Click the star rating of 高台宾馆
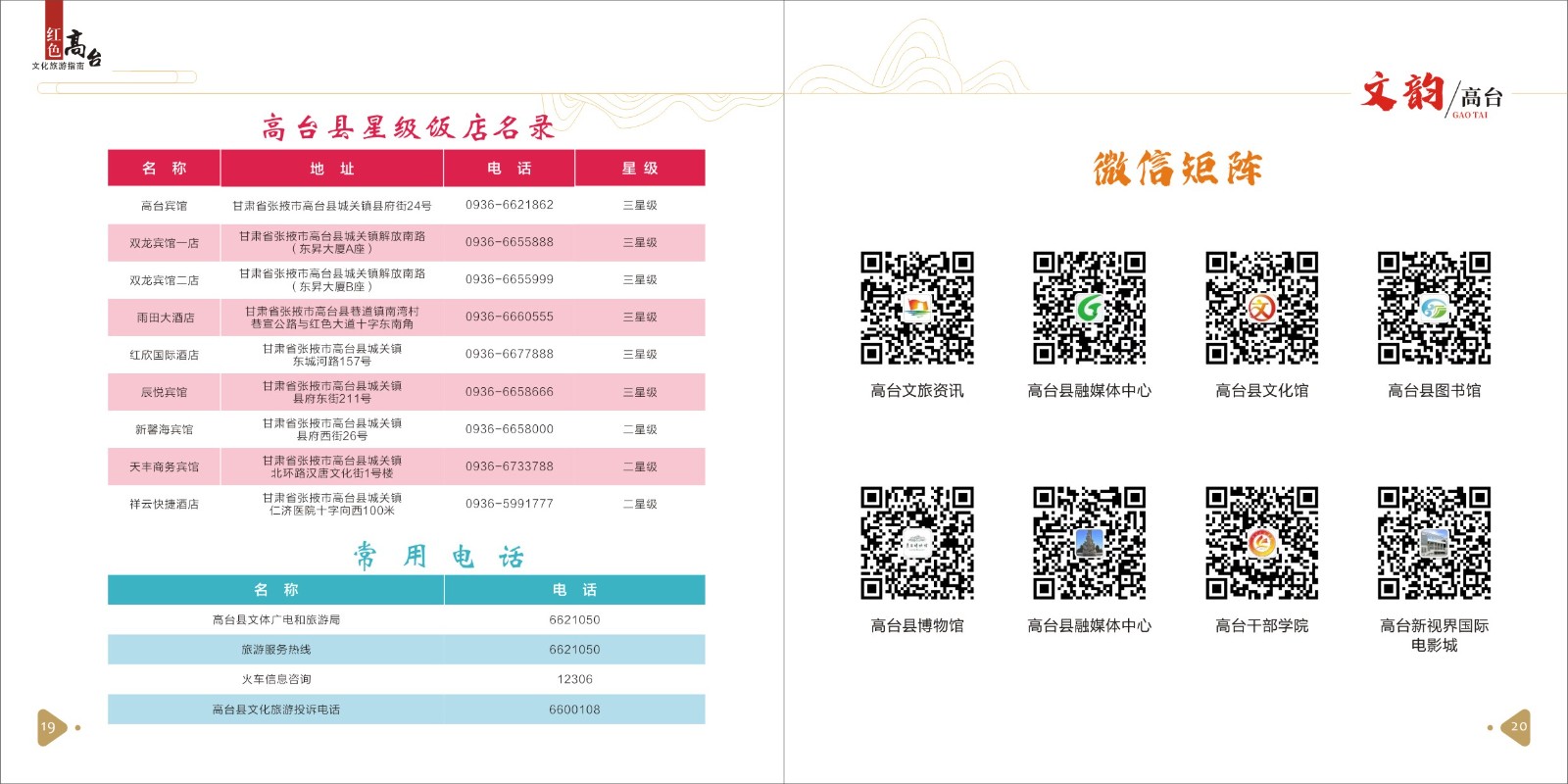The width and height of the screenshot is (1568, 784). [640, 206]
